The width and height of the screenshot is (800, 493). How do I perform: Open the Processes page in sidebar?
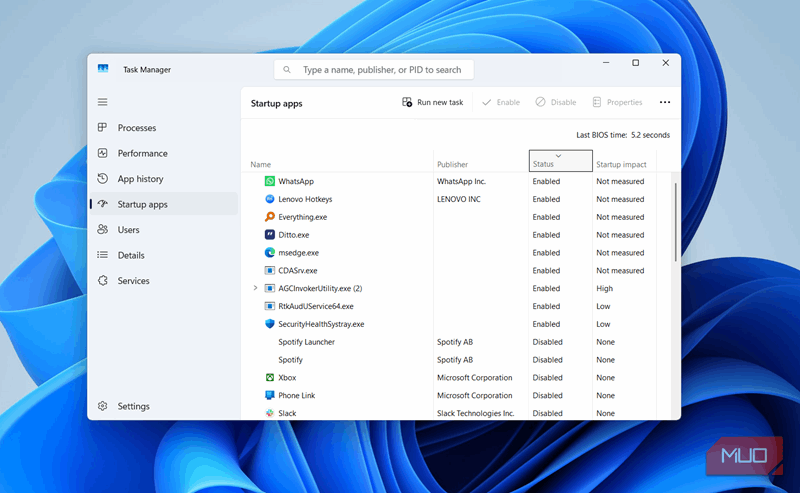(136, 128)
